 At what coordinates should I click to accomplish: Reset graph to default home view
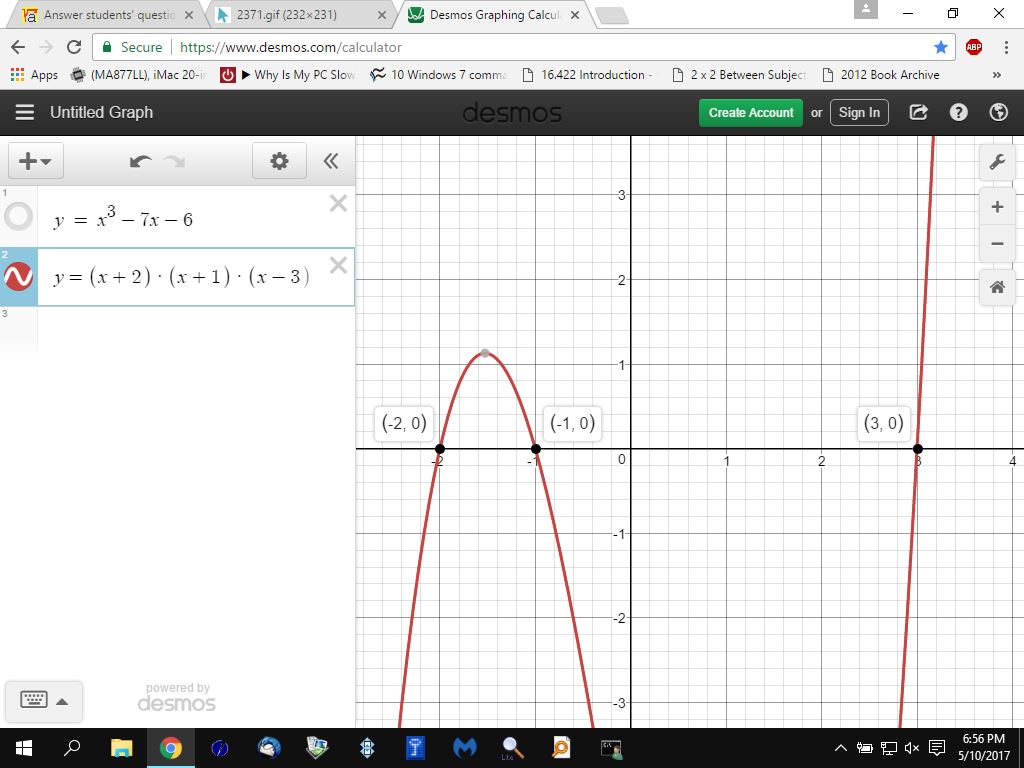point(997,287)
